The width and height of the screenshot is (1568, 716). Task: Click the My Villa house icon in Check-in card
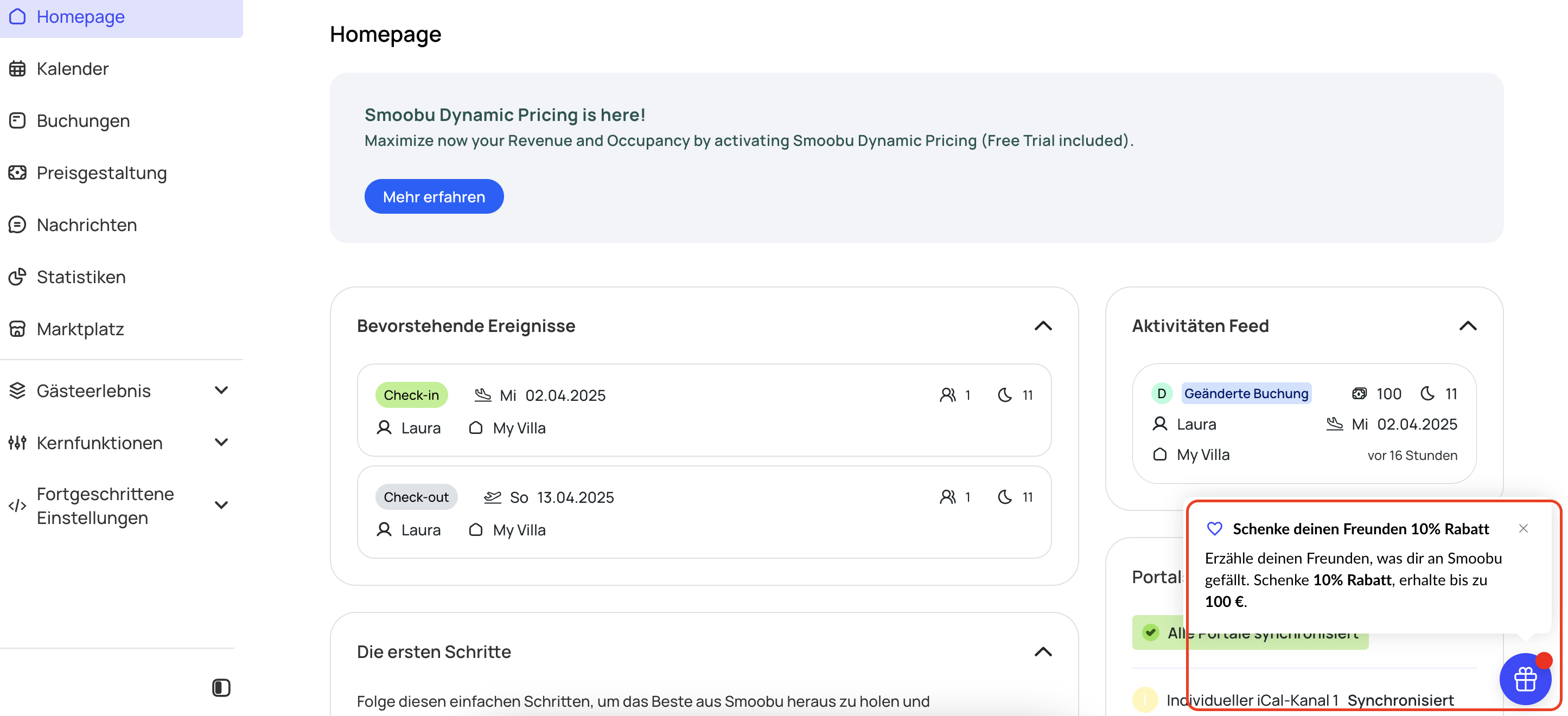click(x=476, y=427)
